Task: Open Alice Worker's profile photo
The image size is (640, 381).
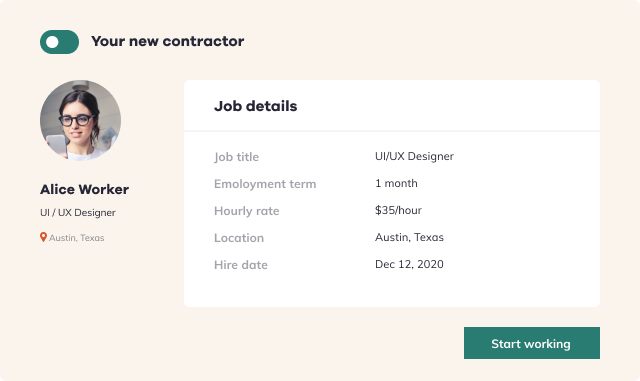Action: [80, 120]
